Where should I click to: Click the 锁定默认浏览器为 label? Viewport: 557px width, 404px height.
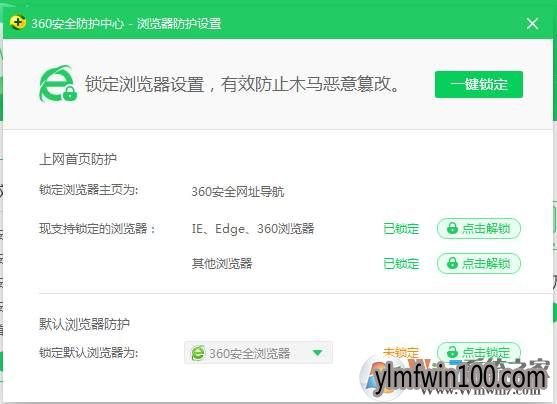(88, 352)
